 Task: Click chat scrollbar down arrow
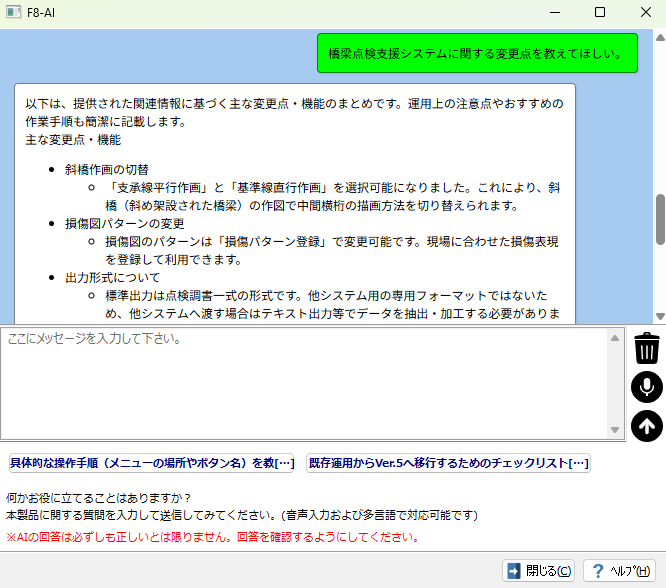click(660, 316)
